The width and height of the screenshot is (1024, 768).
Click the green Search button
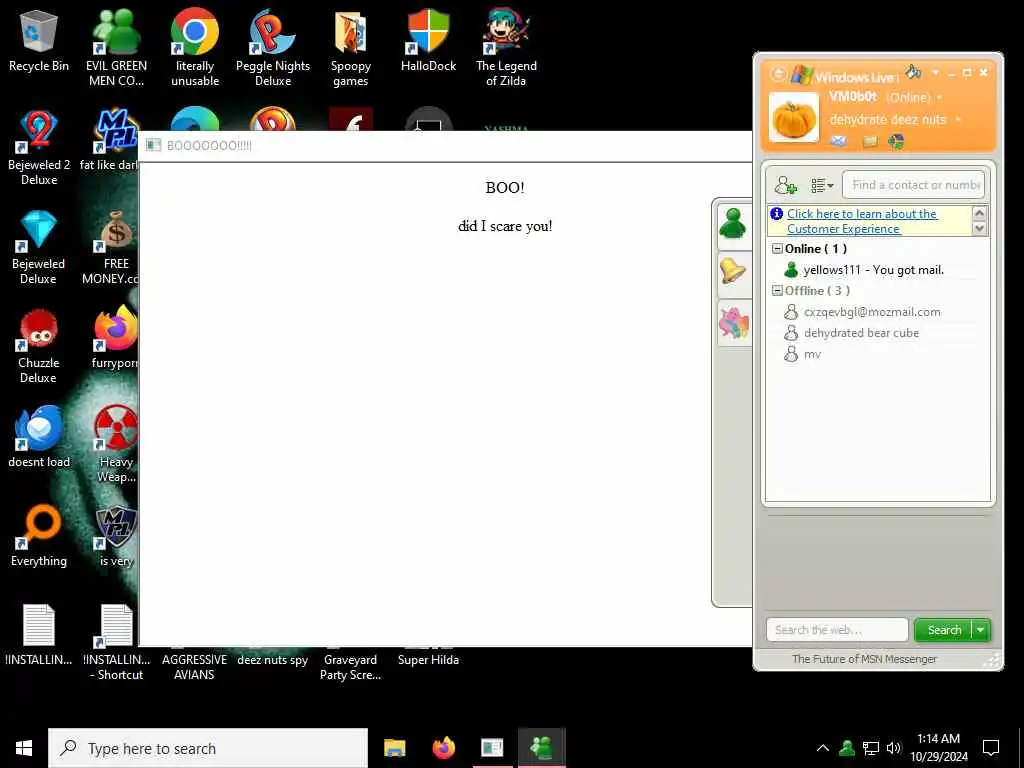coord(944,630)
